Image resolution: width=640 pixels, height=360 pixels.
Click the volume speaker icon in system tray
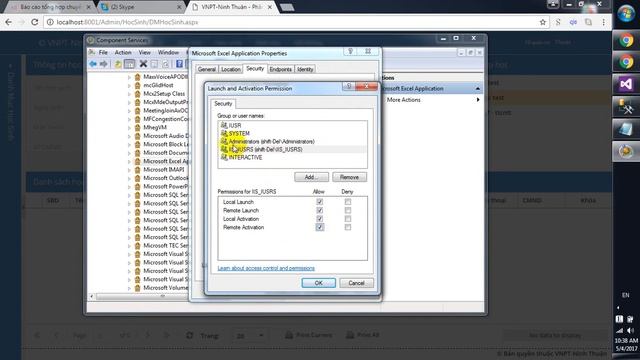[x=630, y=330]
